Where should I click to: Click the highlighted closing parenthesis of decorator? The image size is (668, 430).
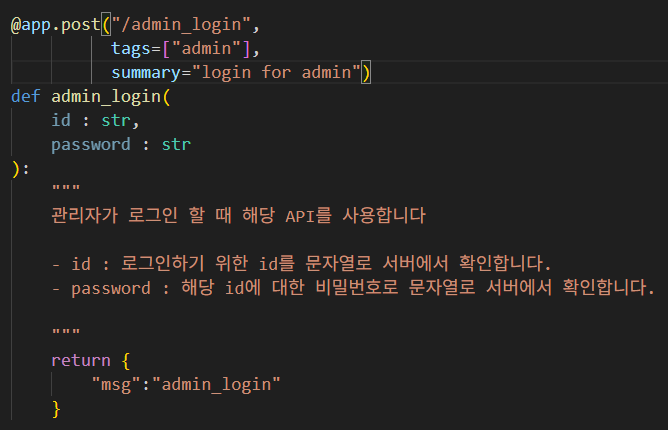(x=366, y=73)
